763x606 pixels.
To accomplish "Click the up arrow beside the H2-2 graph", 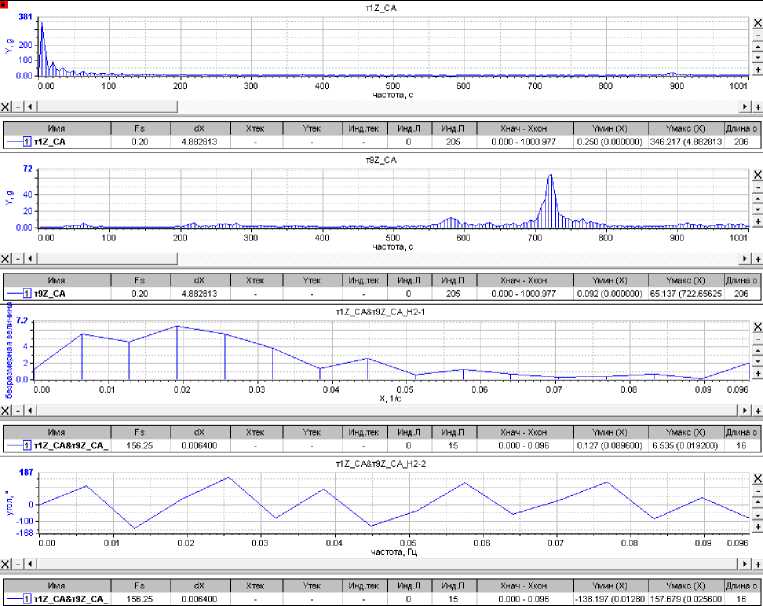I will (x=758, y=503).
